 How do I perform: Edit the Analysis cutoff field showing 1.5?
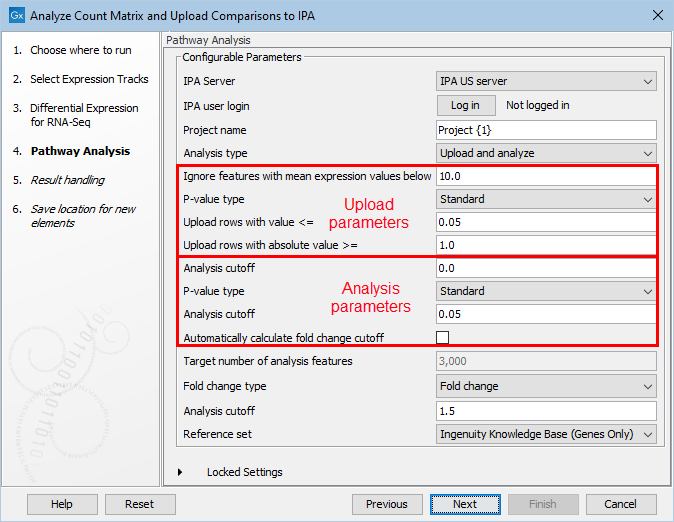pyautogui.click(x=546, y=411)
